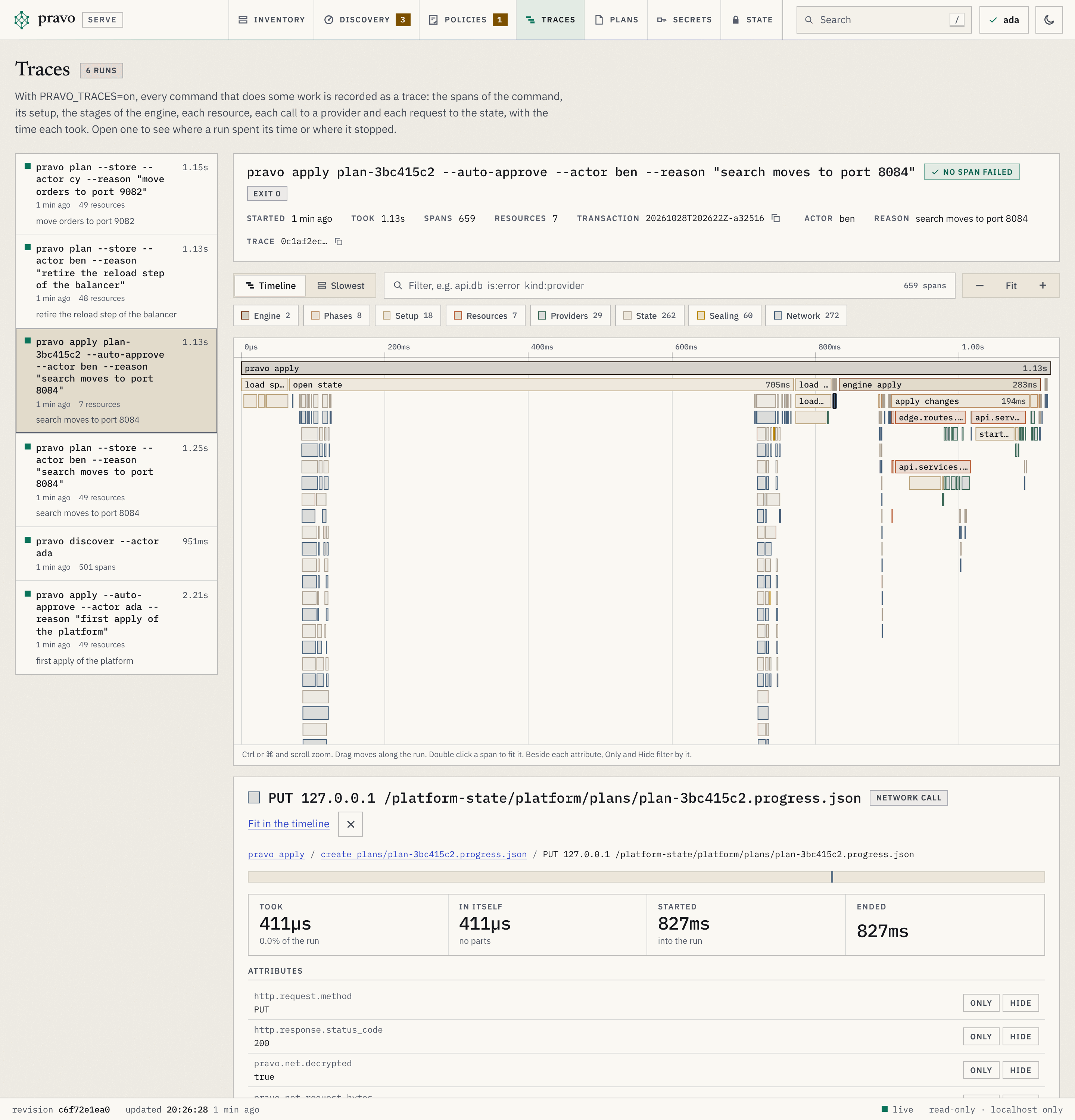Toggle the State span filter
1075x1120 pixels.
coord(649,315)
